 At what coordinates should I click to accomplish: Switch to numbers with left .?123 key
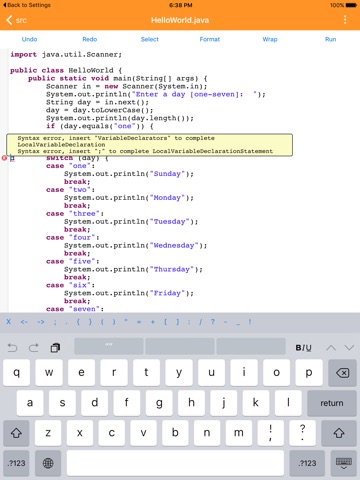pos(16,463)
